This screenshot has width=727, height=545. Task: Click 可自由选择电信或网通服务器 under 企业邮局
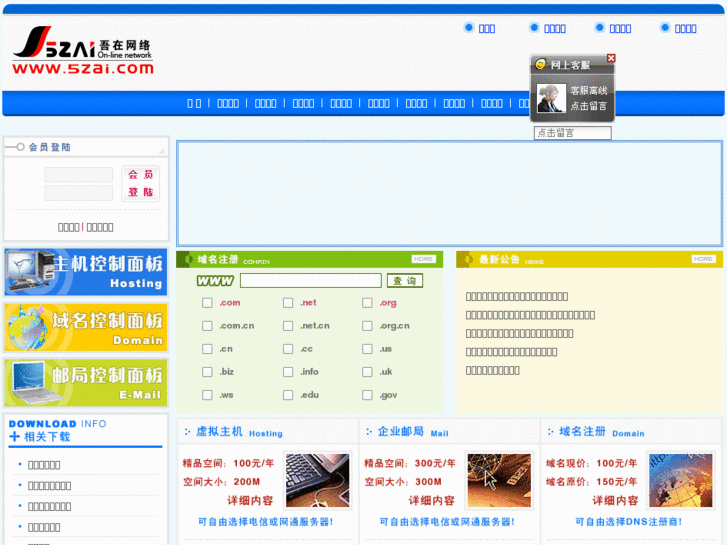pos(447,522)
